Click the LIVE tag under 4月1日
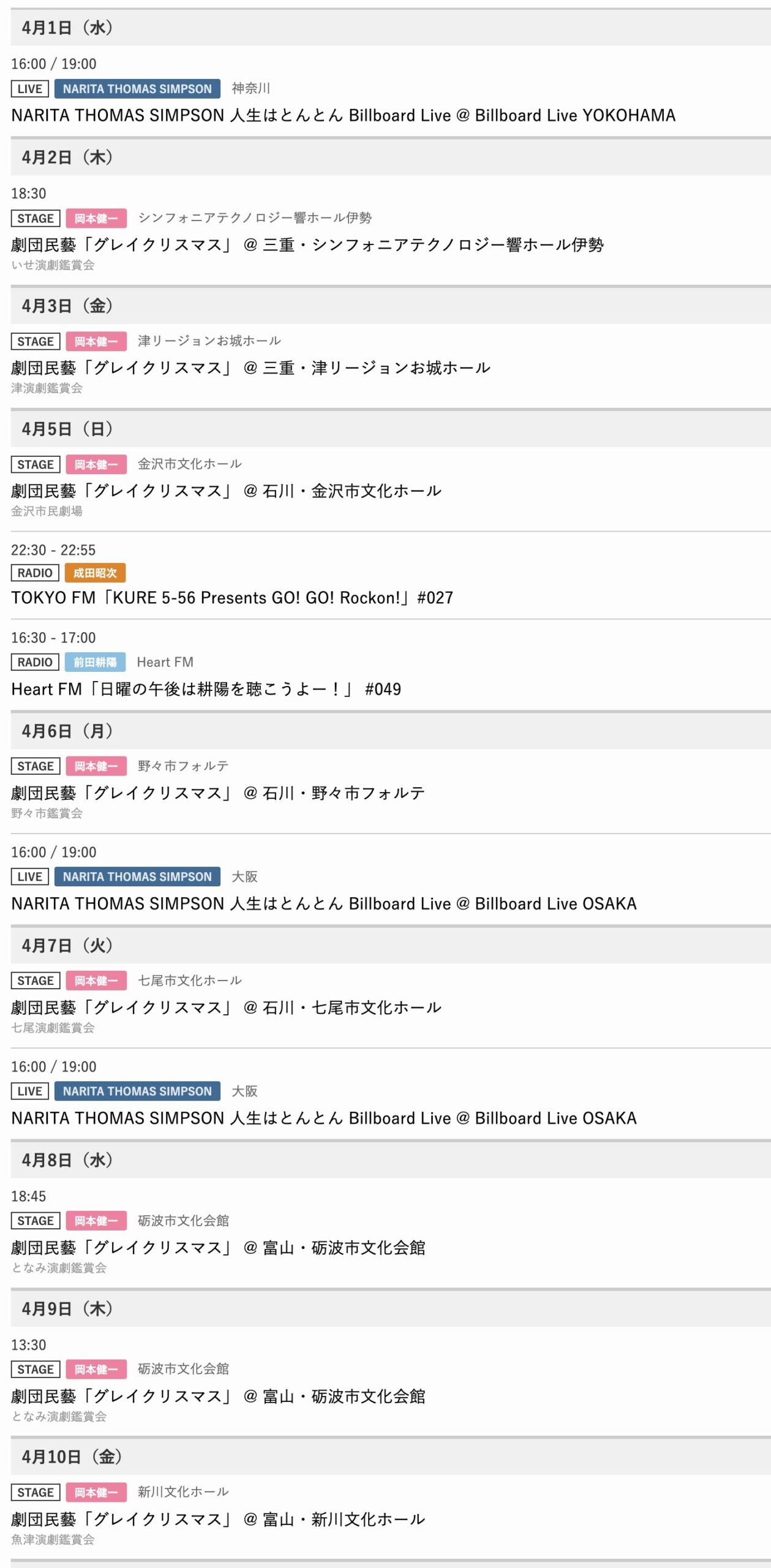771x1568 pixels. click(x=29, y=89)
